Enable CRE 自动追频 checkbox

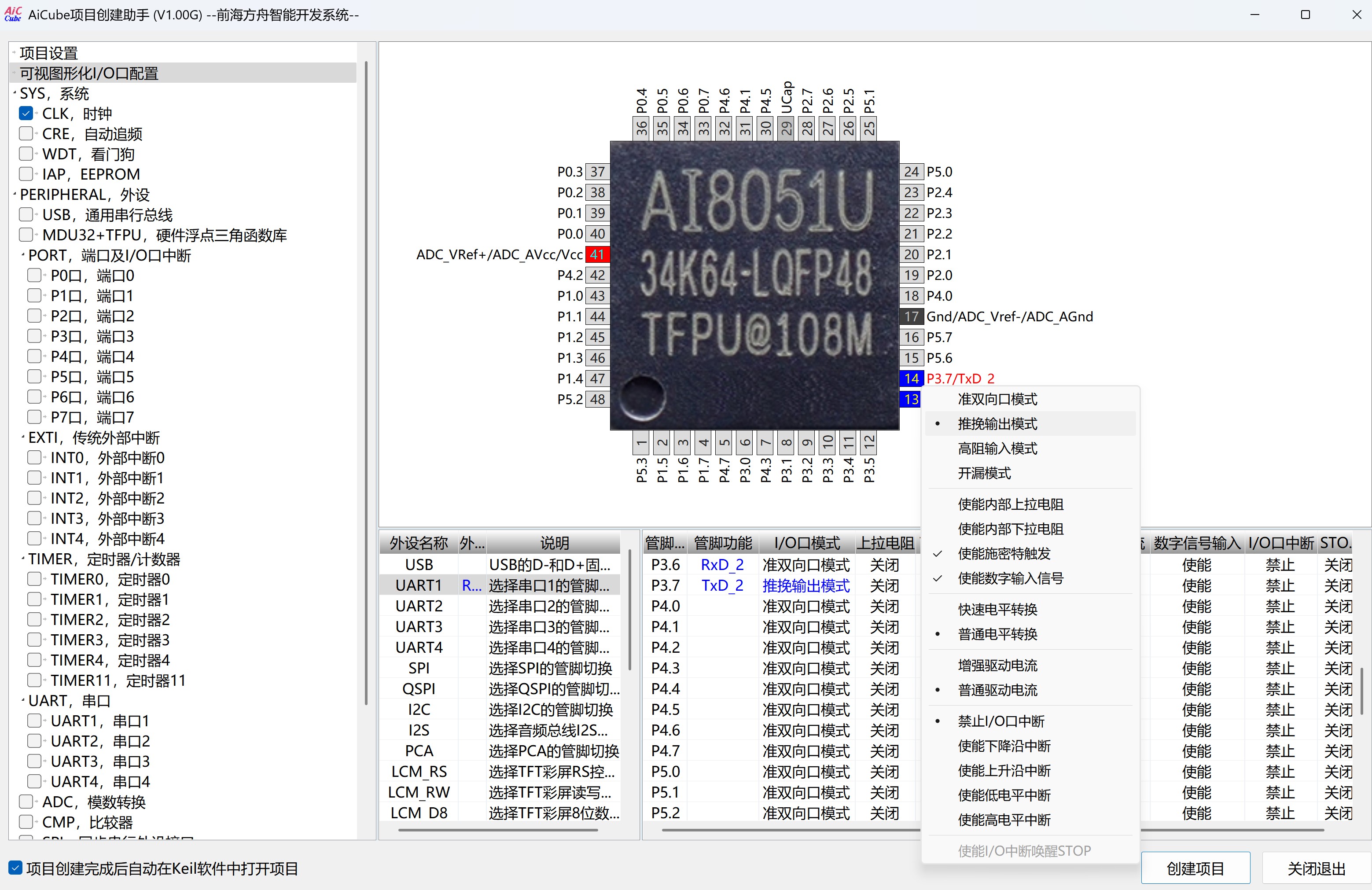click(x=26, y=134)
